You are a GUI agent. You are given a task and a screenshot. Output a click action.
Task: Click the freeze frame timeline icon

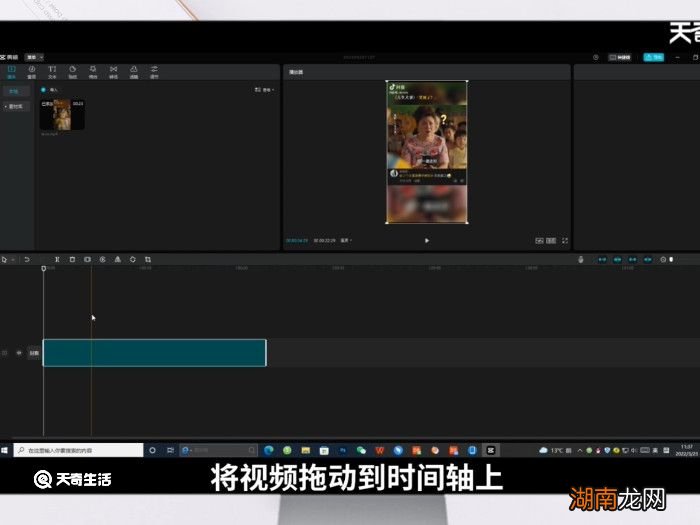coord(88,259)
